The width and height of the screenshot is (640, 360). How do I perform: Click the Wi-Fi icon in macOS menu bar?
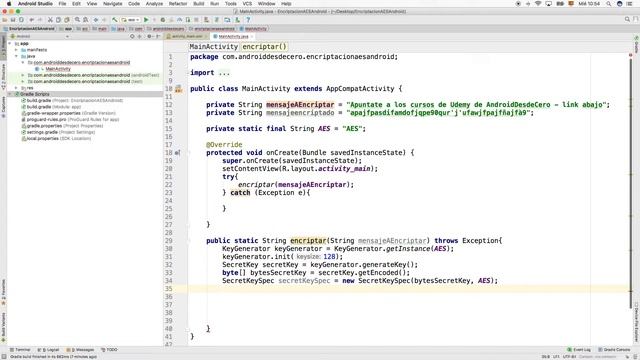click(538, 4)
